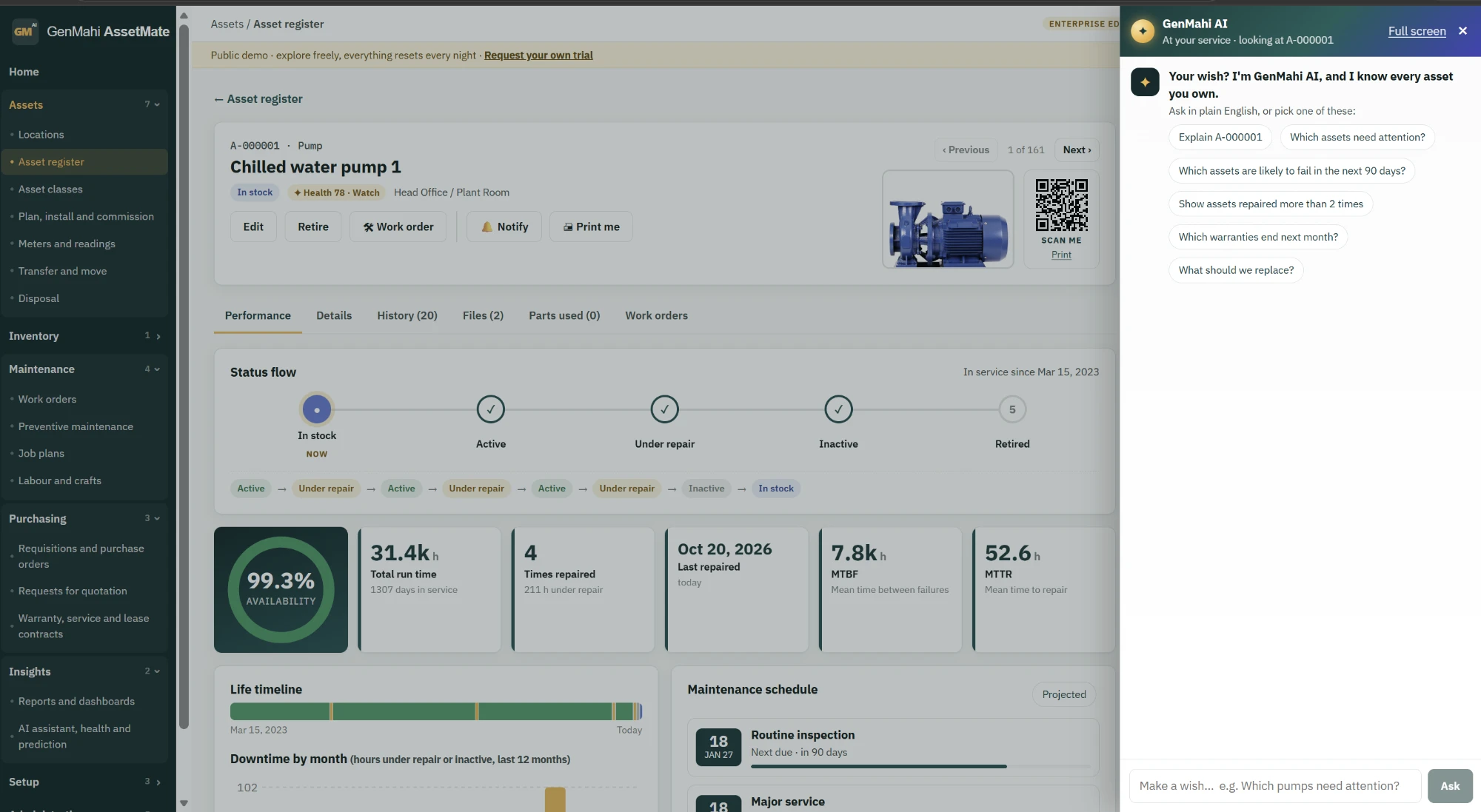Click the QR code scan image

click(x=1061, y=205)
